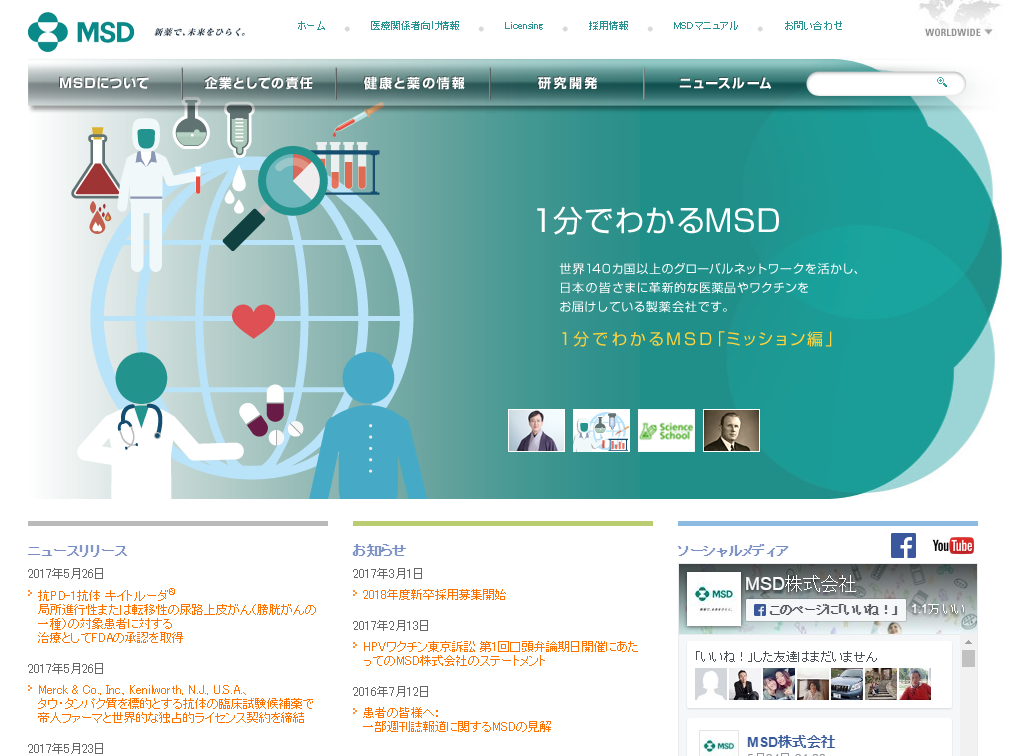
Task: Select the man in kimono banner thumbnail
Action: pyautogui.click(x=536, y=430)
